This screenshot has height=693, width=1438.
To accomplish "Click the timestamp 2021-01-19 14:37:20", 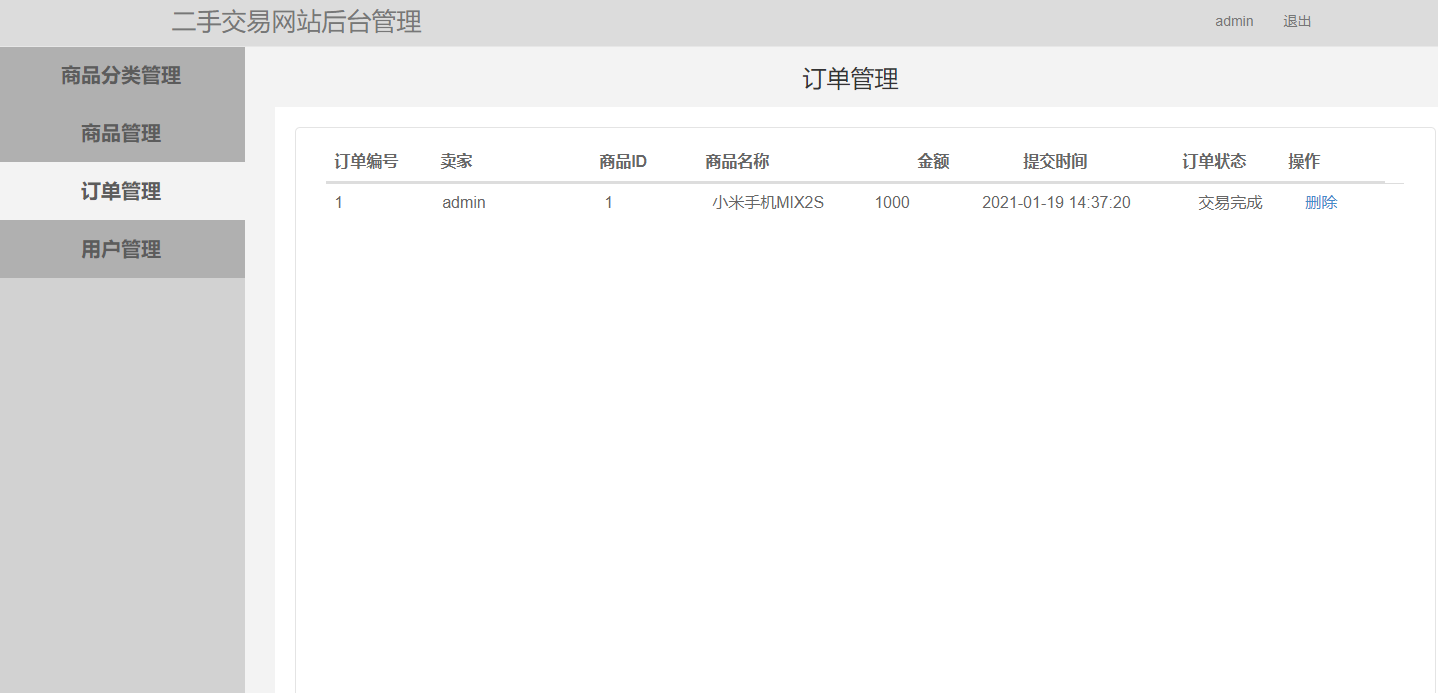I will tap(1056, 201).
